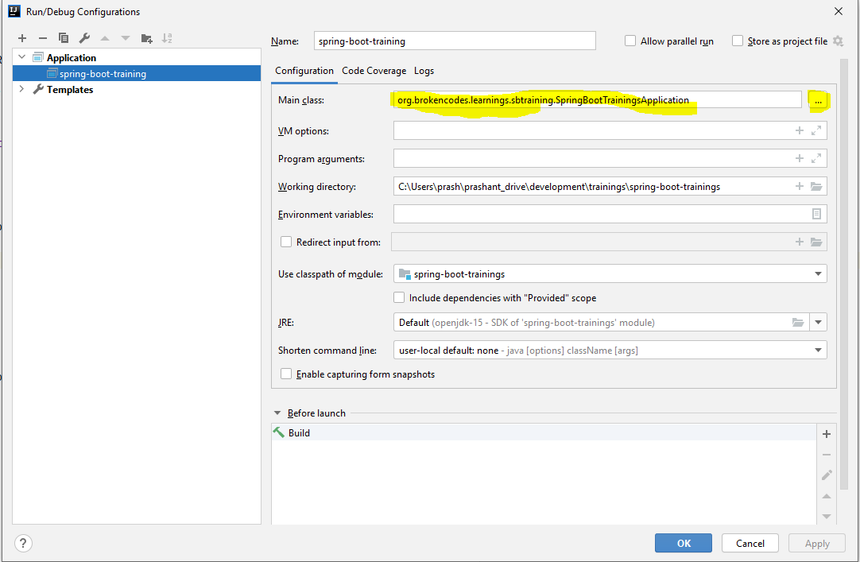The width and height of the screenshot is (860, 562).
Task: Click the Add New Configuration plus icon
Action: tap(22, 38)
